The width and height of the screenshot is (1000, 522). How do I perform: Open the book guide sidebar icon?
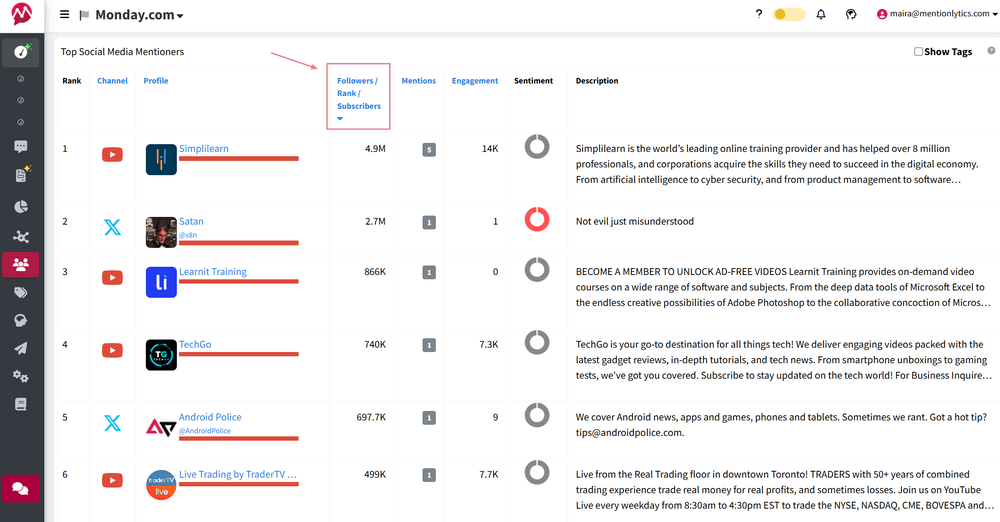(x=21, y=404)
